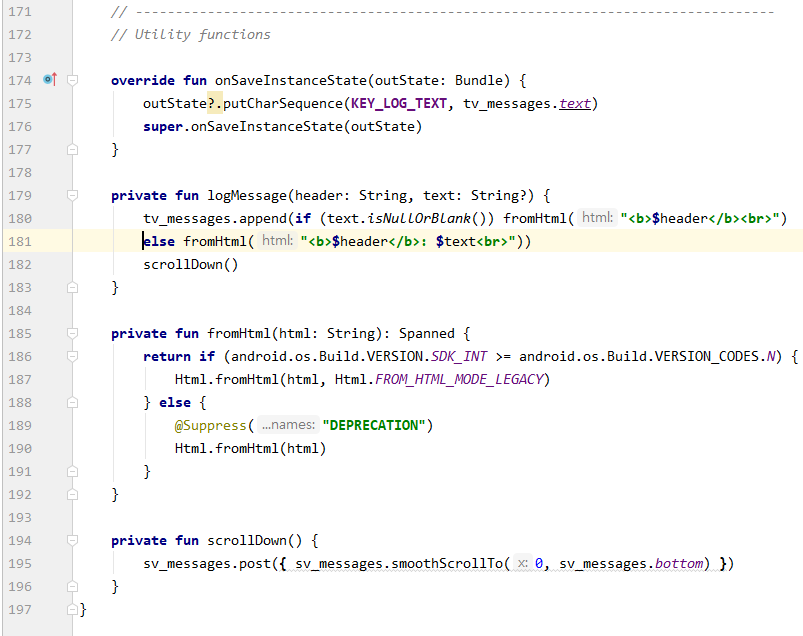Click the fold end marker on line 196

click(x=72, y=586)
